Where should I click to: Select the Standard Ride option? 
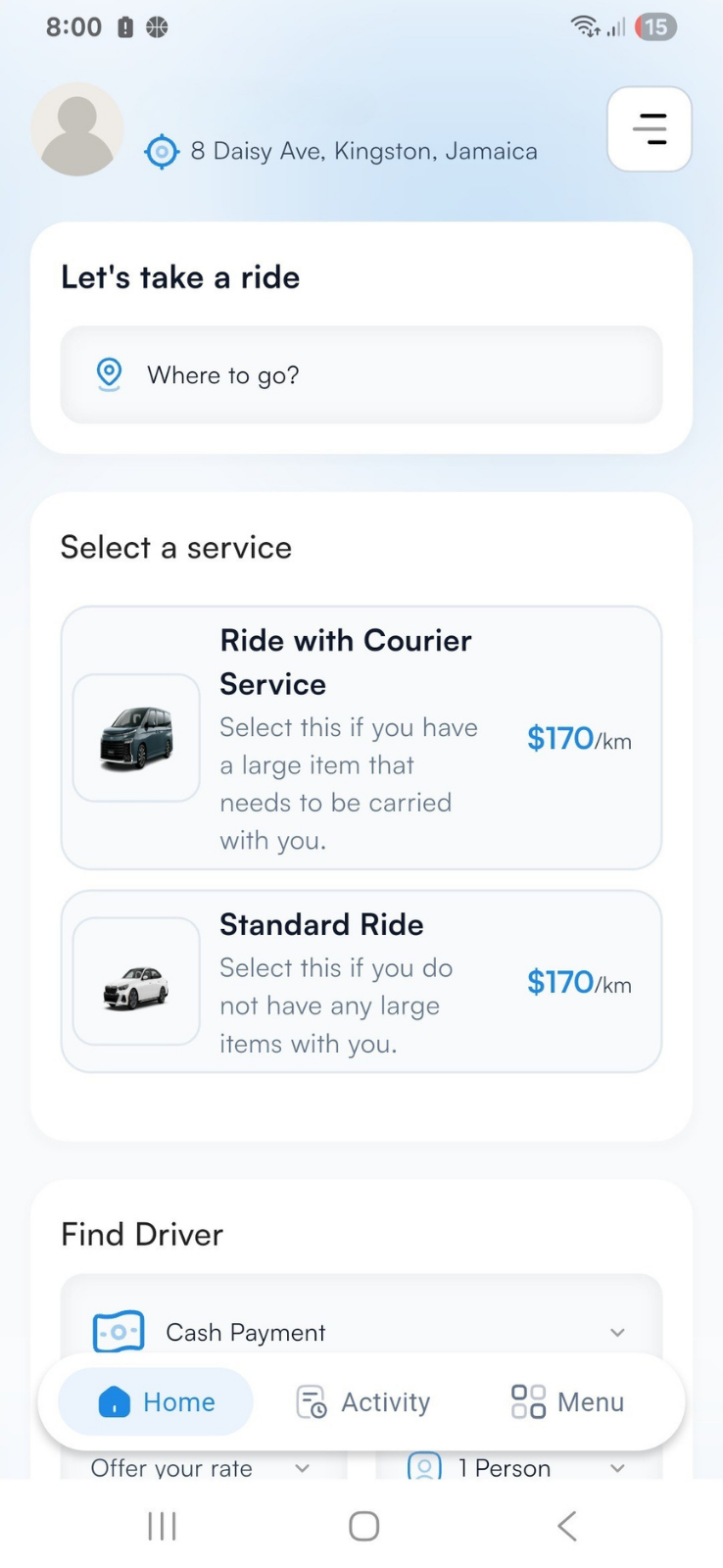tap(361, 982)
